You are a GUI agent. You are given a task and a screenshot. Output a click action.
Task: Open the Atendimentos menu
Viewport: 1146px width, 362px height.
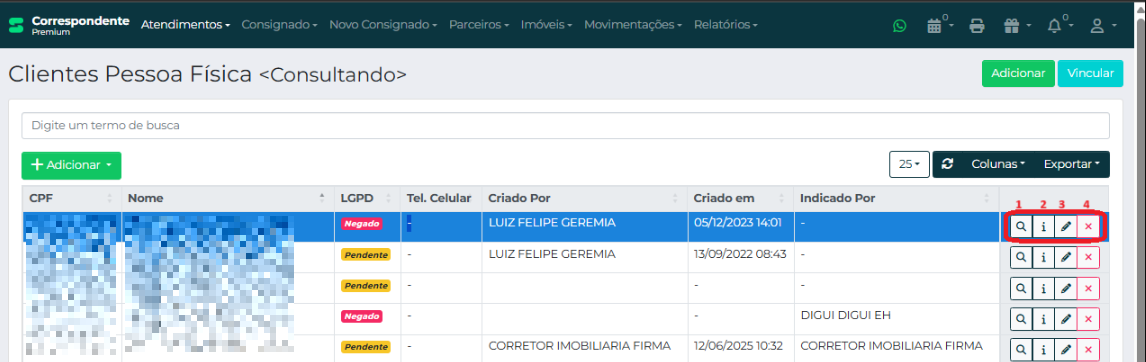(186, 25)
